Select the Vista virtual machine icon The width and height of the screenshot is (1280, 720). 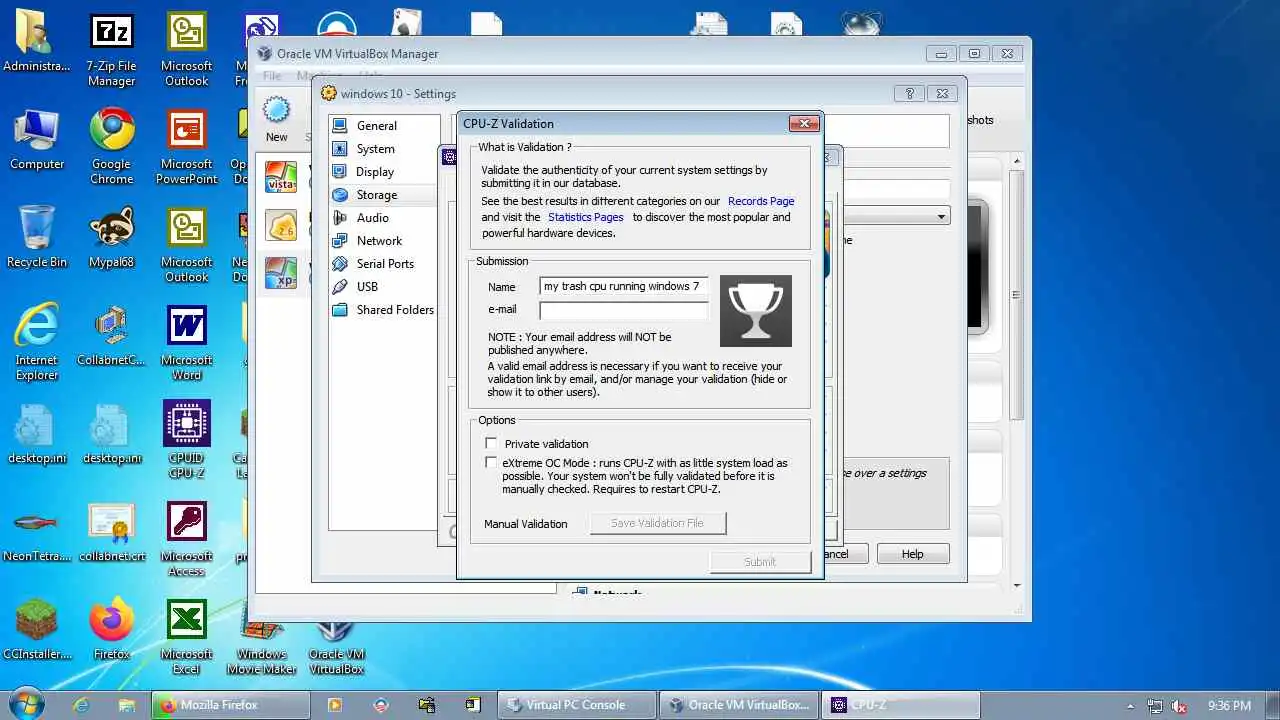pos(280,177)
